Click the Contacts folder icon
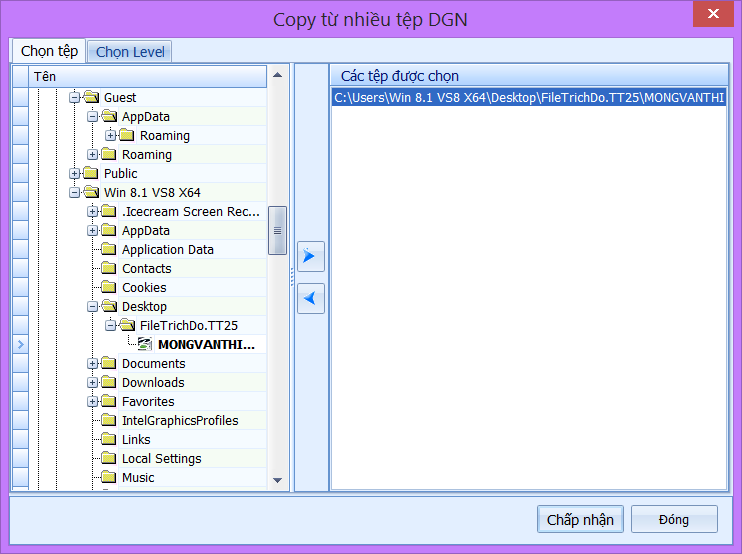 (x=109, y=269)
